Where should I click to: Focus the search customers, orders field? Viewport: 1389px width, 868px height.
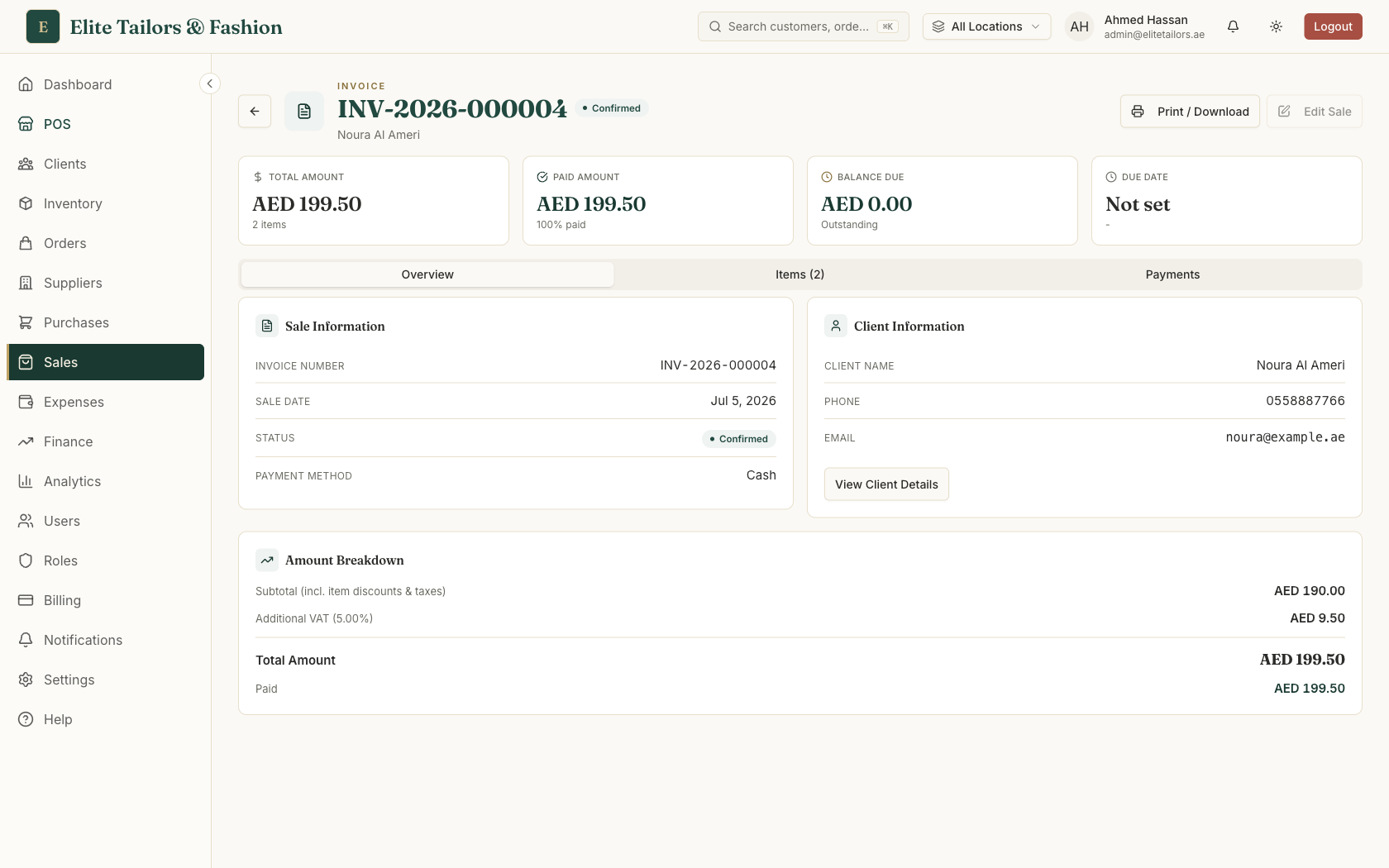pos(803,26)
